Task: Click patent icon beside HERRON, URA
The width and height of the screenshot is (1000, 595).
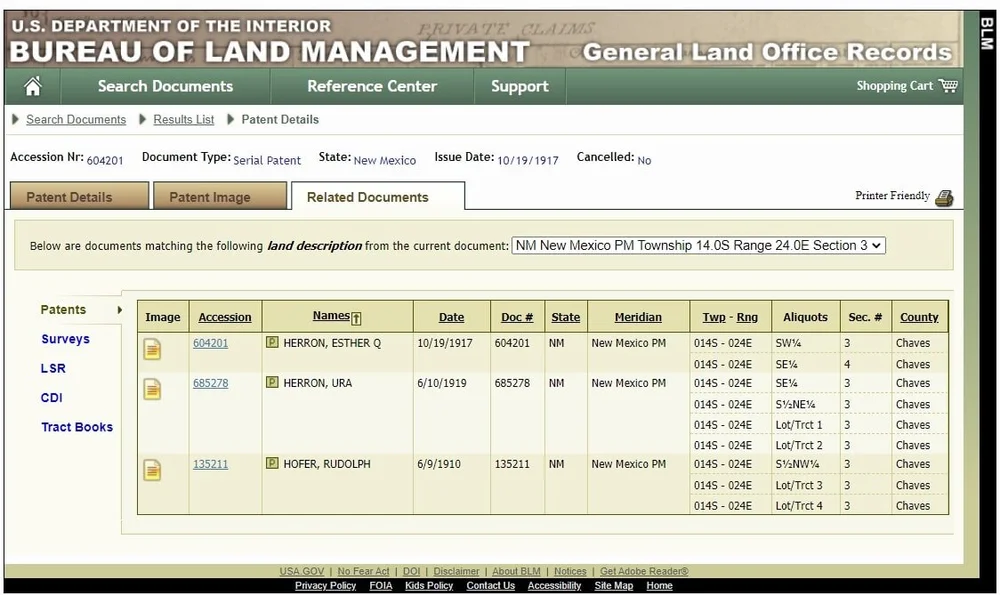Action: pyautogui.click(x=272, y=383)
